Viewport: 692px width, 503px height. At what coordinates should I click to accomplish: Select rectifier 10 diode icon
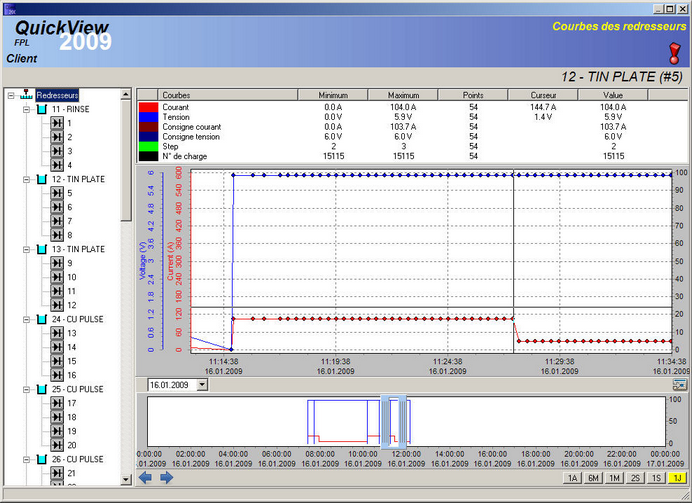[x=57, y=277]
